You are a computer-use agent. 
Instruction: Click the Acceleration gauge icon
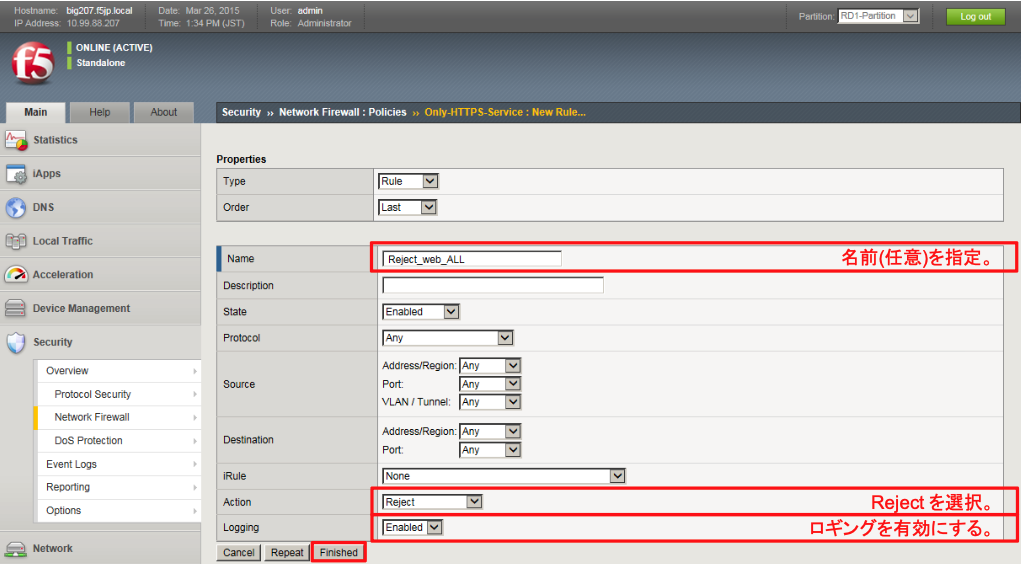16,275
